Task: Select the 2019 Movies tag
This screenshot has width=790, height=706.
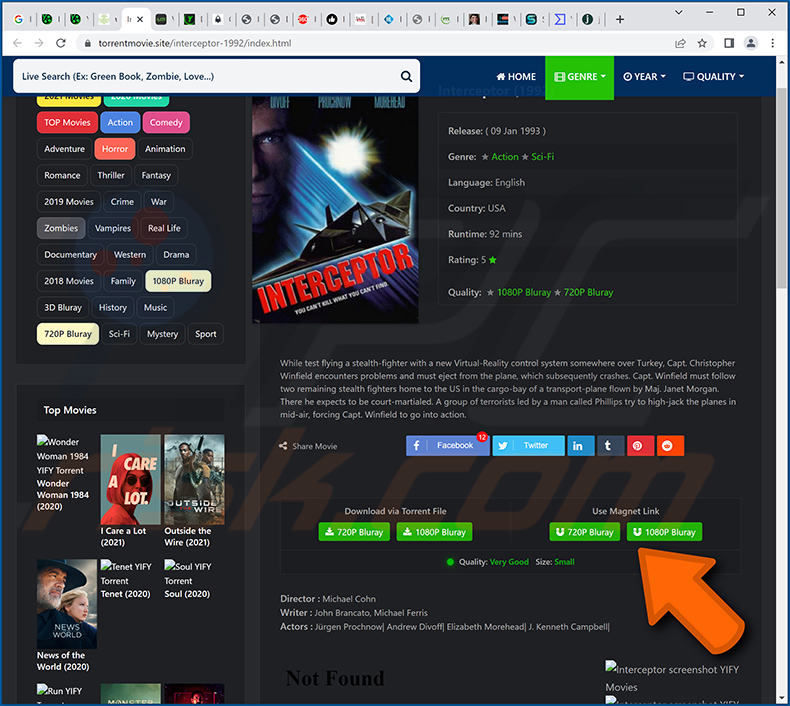Action: 69,202
